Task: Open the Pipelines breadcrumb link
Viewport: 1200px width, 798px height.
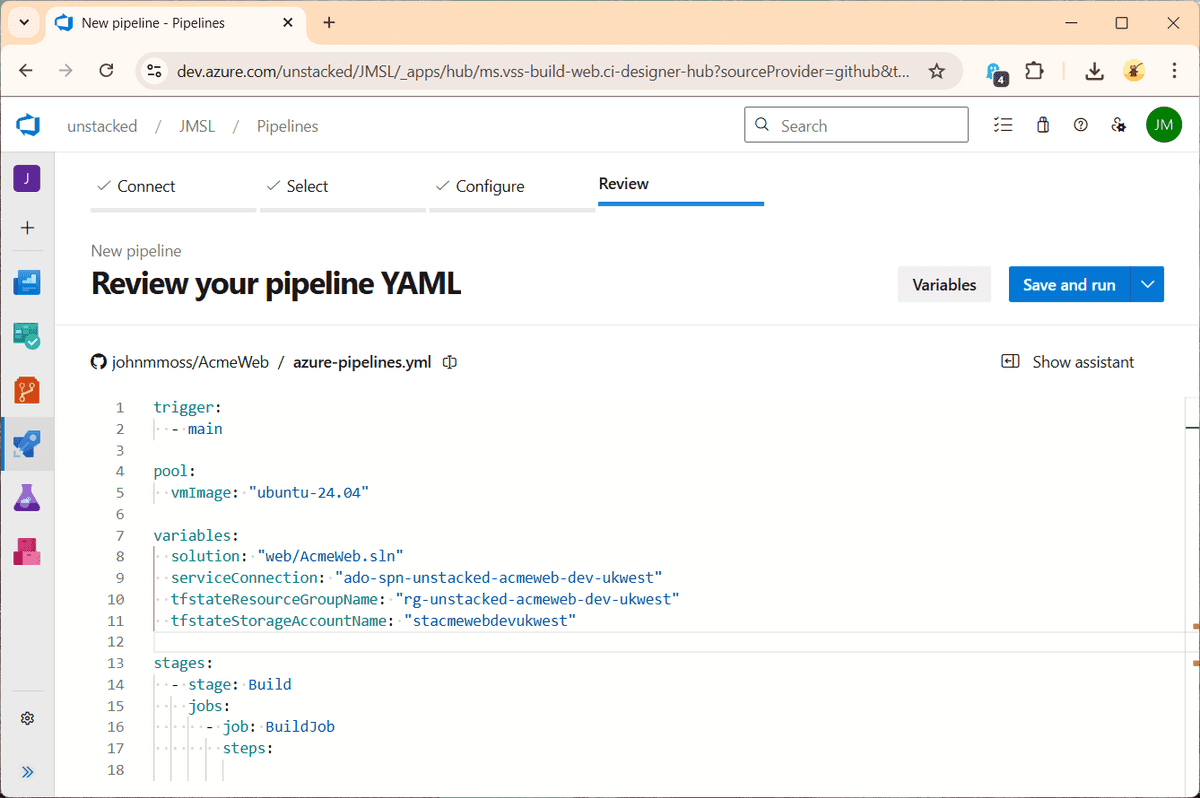Action: 287,126
